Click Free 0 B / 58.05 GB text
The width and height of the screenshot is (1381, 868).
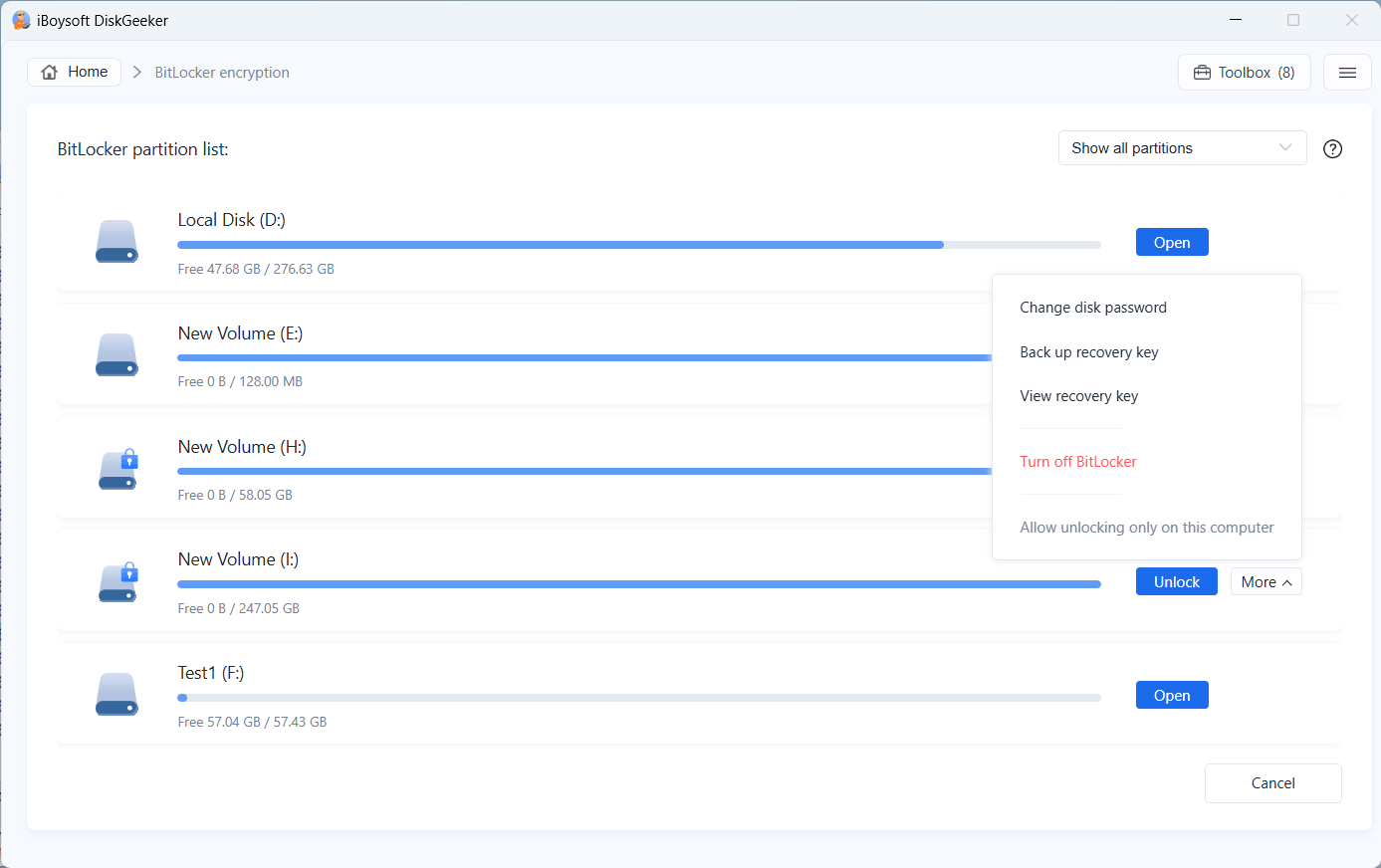pyautogui.click(x=235, y=495)
